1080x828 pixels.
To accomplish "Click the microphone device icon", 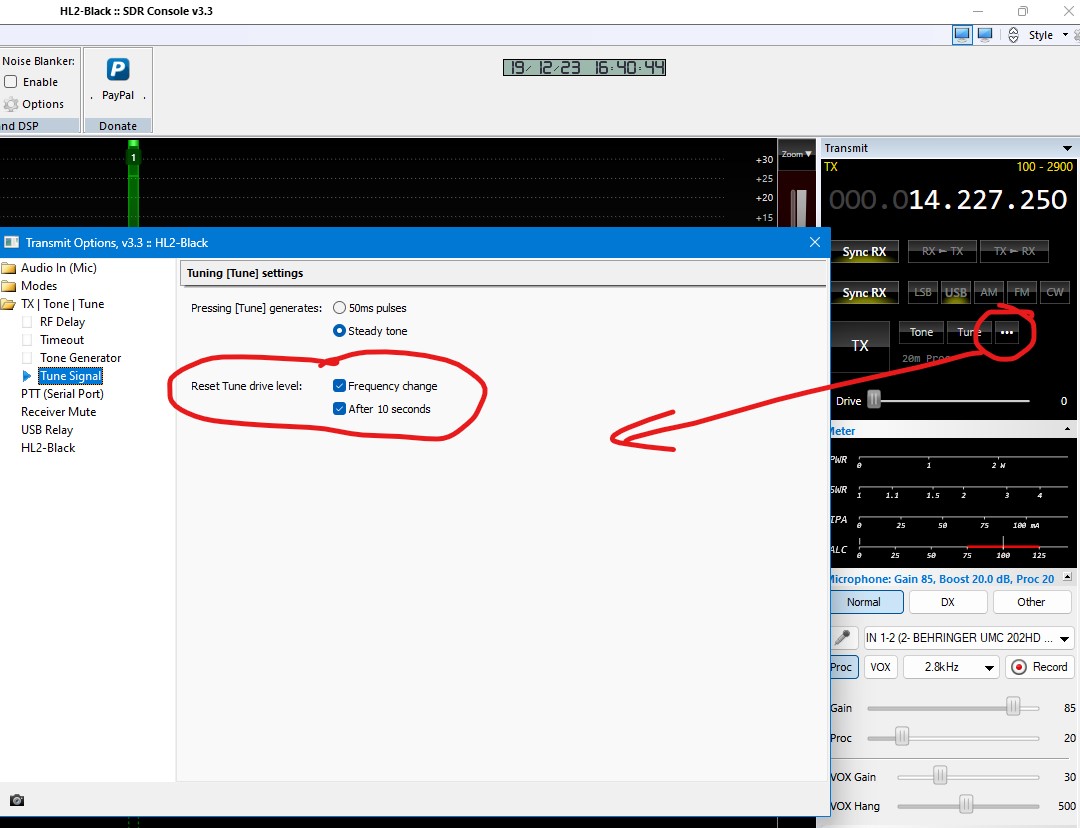I will pos(844,638).
